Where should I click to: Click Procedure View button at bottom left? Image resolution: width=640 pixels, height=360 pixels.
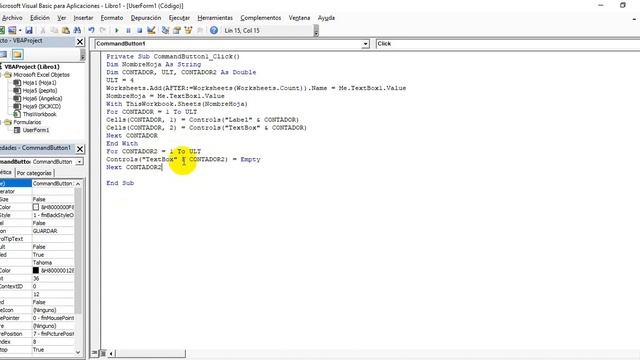coord(95,353)
